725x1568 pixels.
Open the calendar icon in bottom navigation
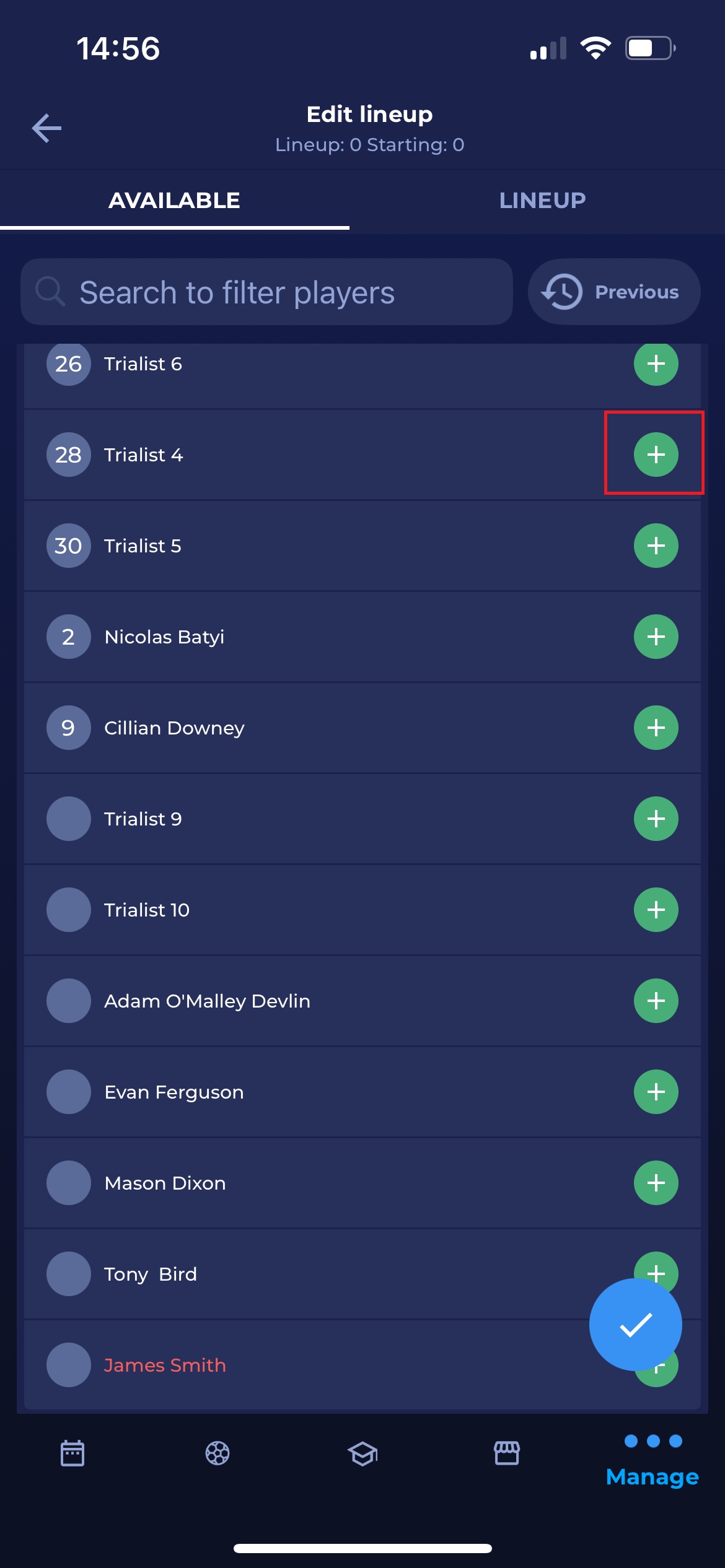72,1453
